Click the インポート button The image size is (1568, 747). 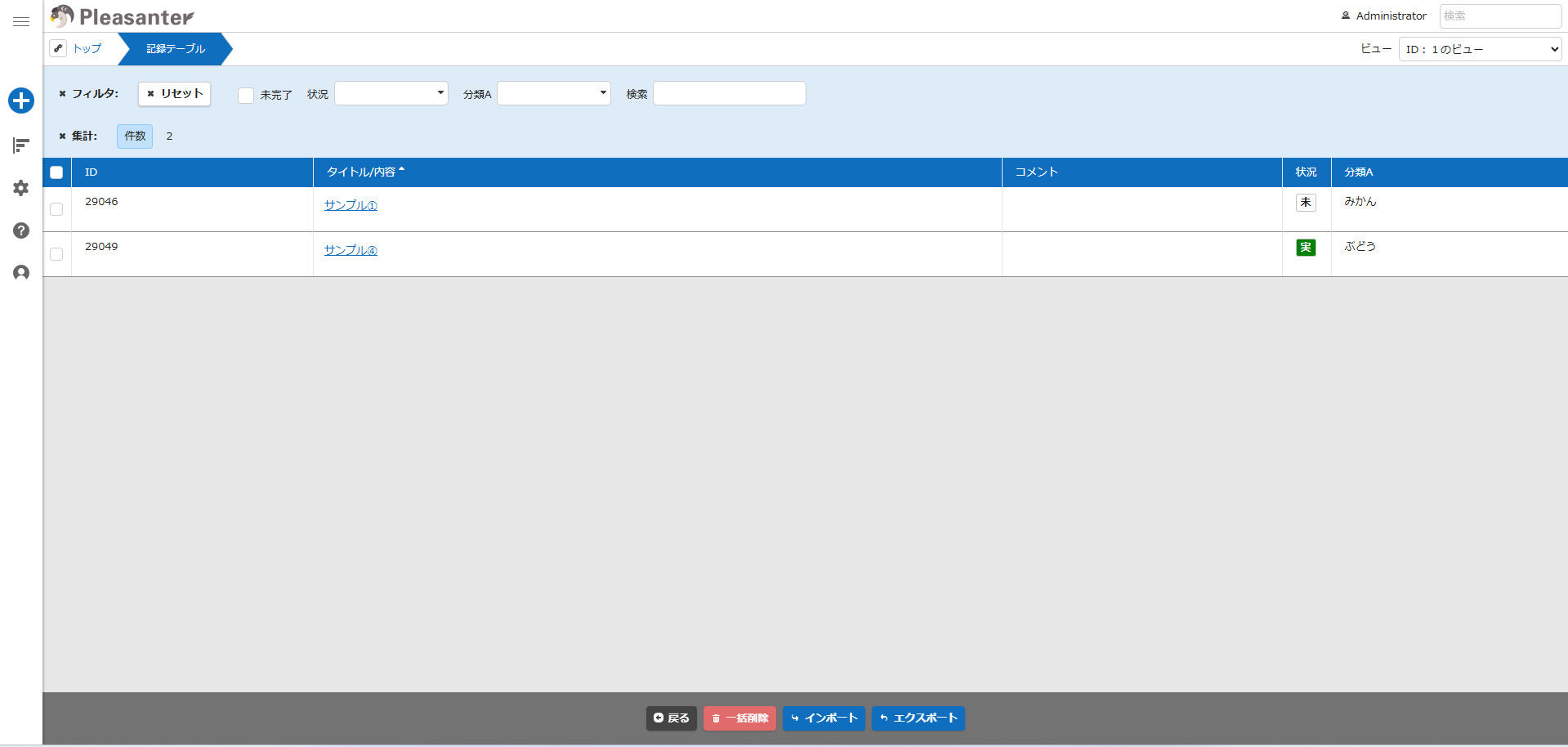tap(824, 718)
